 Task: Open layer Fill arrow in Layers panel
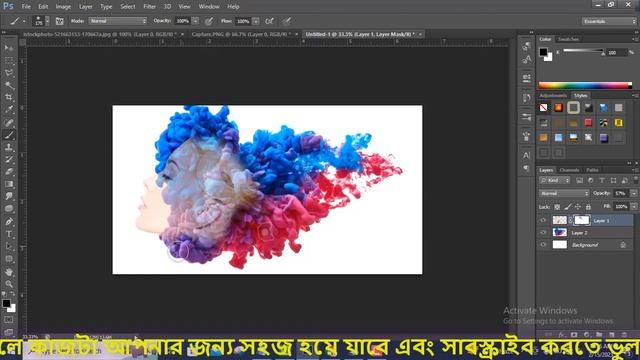[x=633, y=207]
